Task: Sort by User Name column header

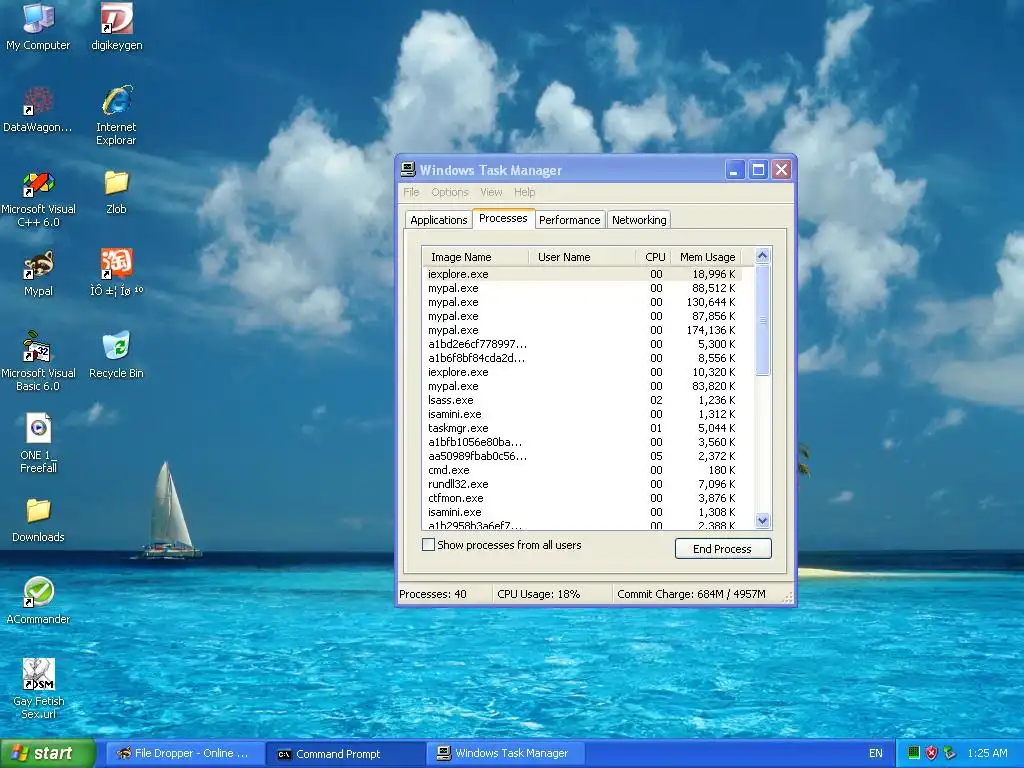Action: tap(582, 257)
